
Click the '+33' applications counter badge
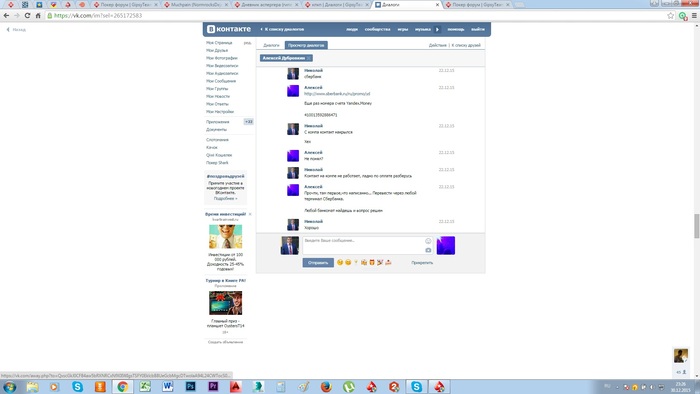[x=249, y=122]
